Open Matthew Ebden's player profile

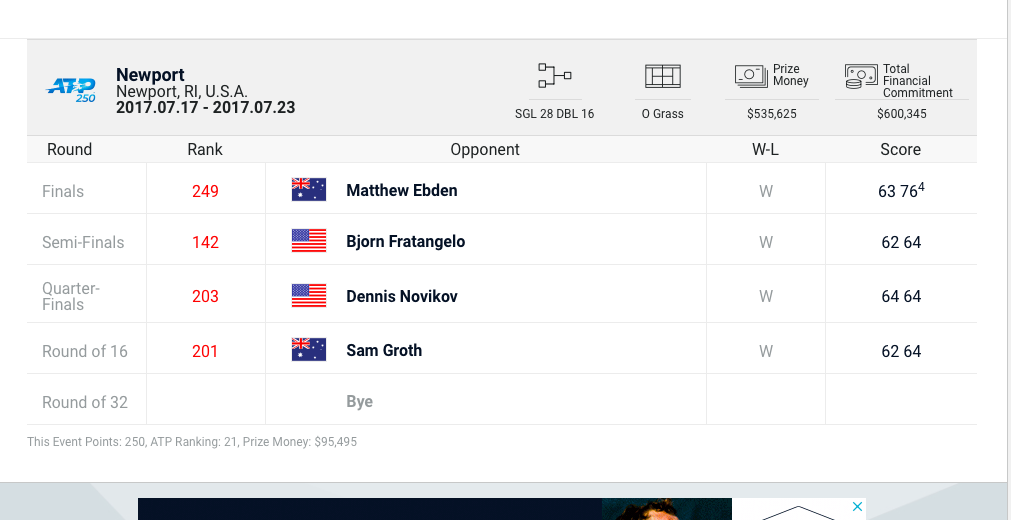click(402, 190)
